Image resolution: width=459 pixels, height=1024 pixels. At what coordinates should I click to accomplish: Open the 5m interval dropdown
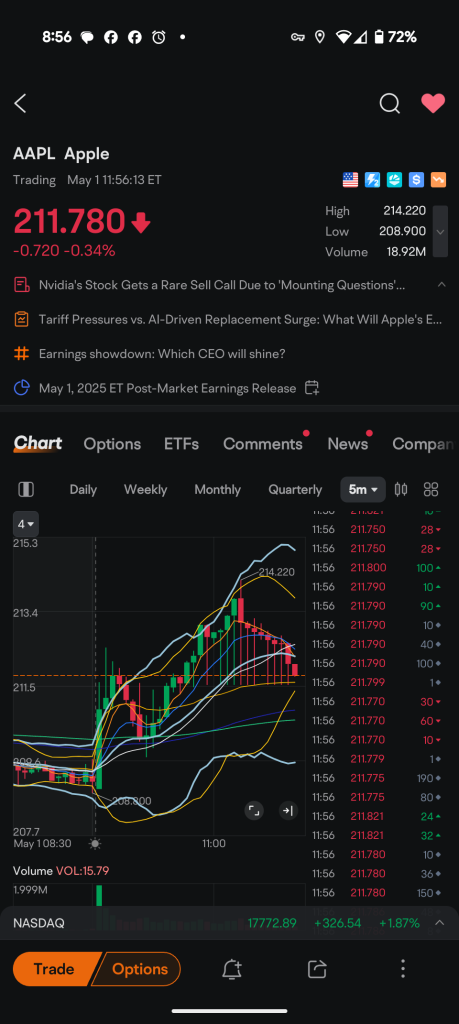pyautogui.click(x=363, y=489)
